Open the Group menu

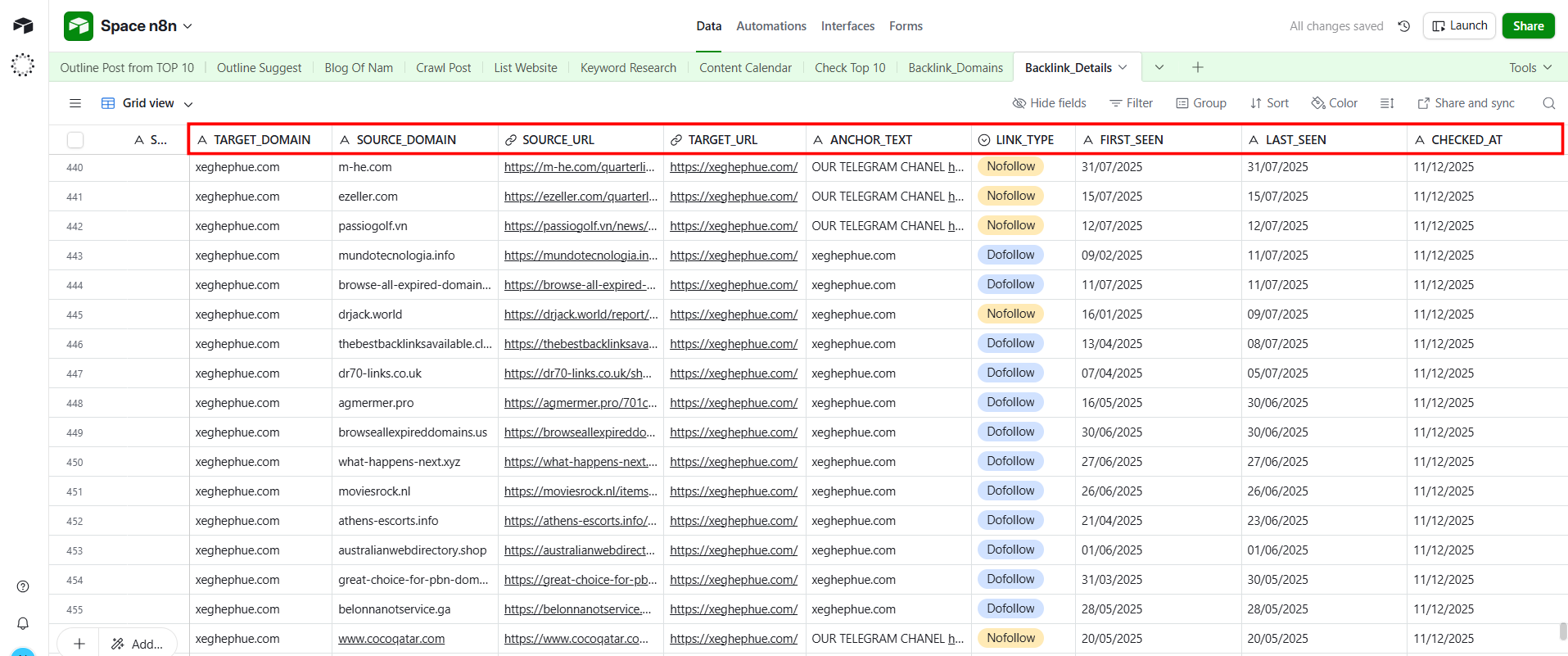click(x=1201, y=103)
